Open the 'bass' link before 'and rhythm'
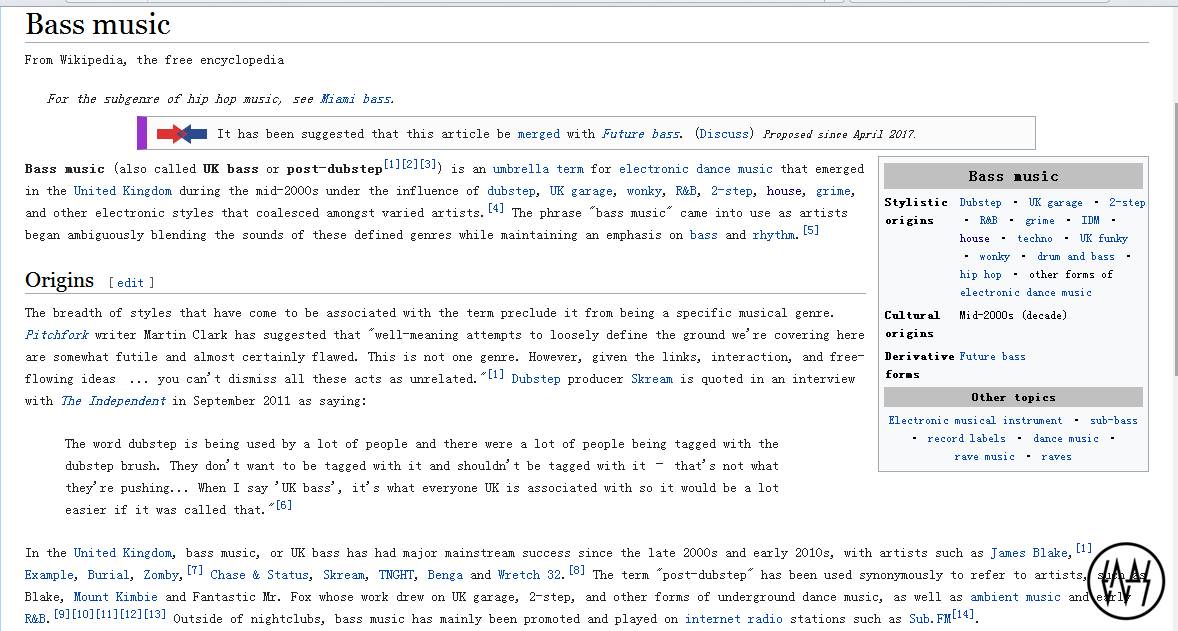Image resolution: width=1178 pixels, height=631 pixels. 703,235
